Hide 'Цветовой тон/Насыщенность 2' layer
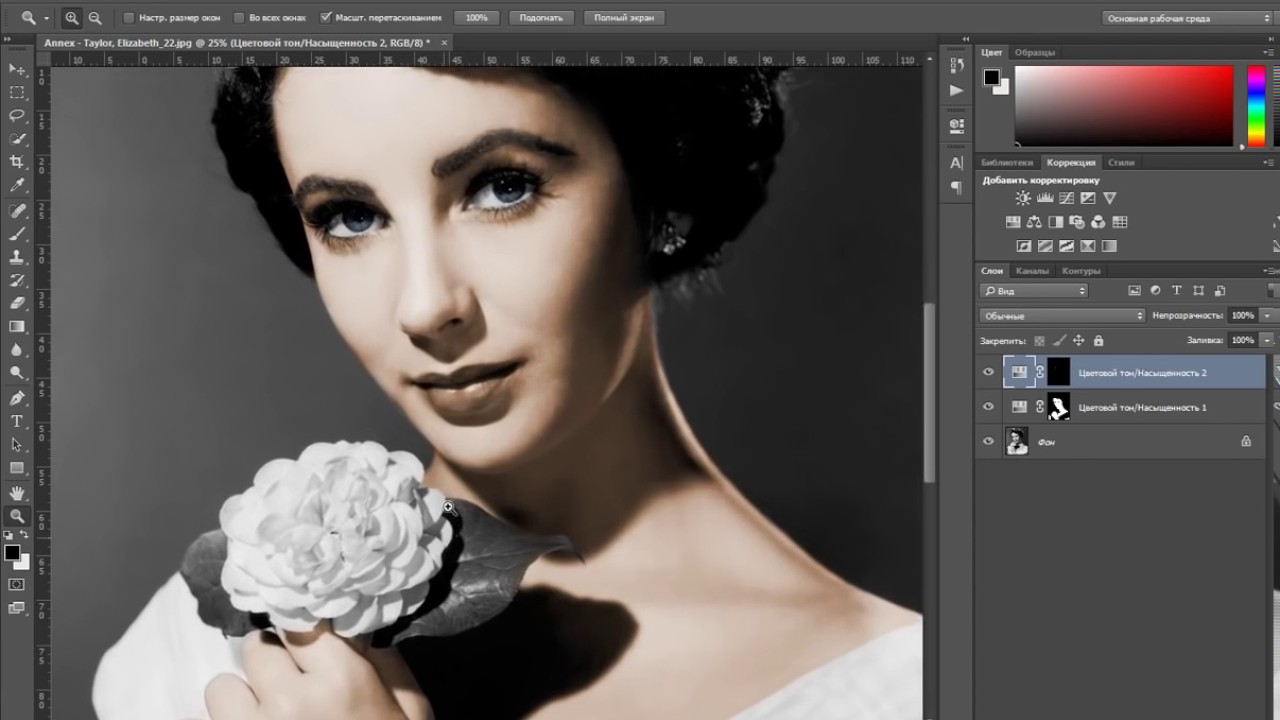This screenshot has width=1280, height=720. (989, 372)
